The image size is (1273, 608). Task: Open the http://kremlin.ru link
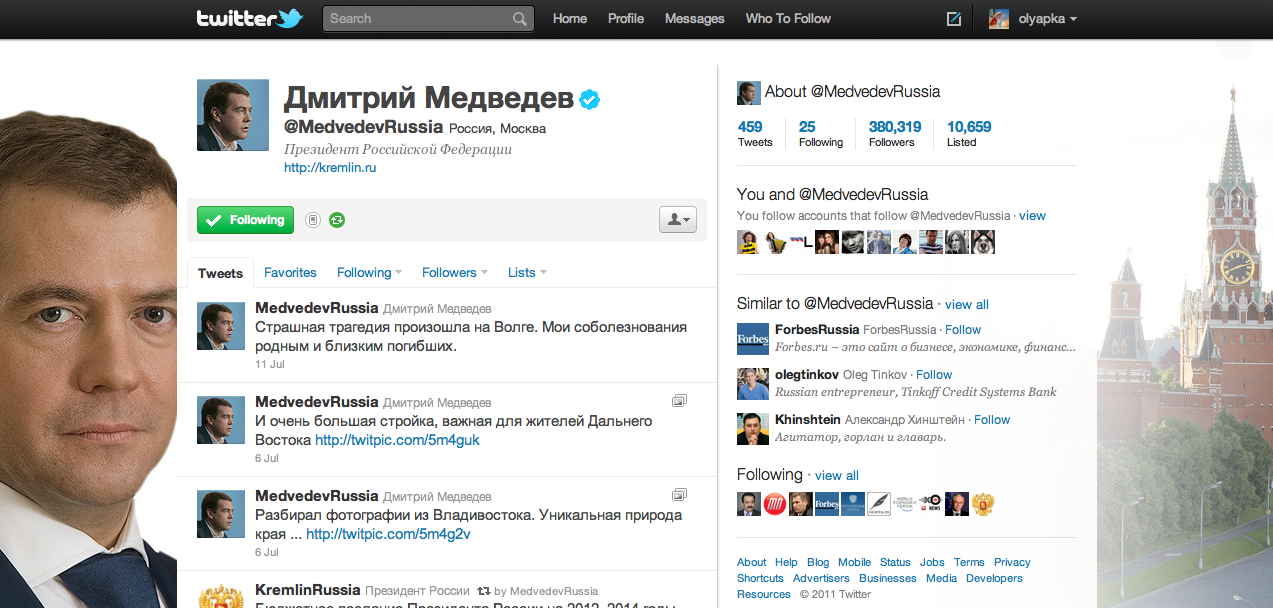330,168
